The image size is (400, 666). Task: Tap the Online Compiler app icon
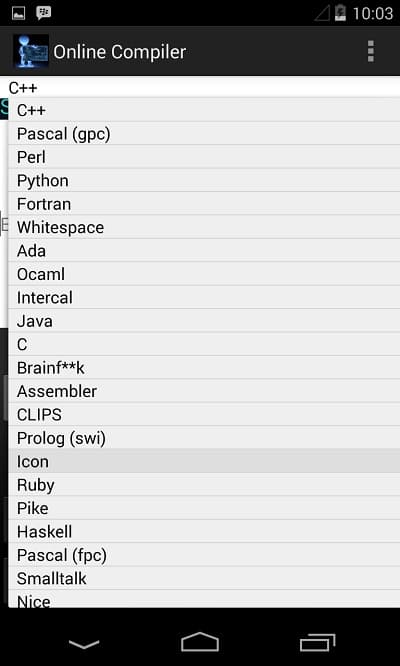click(31, 51)
